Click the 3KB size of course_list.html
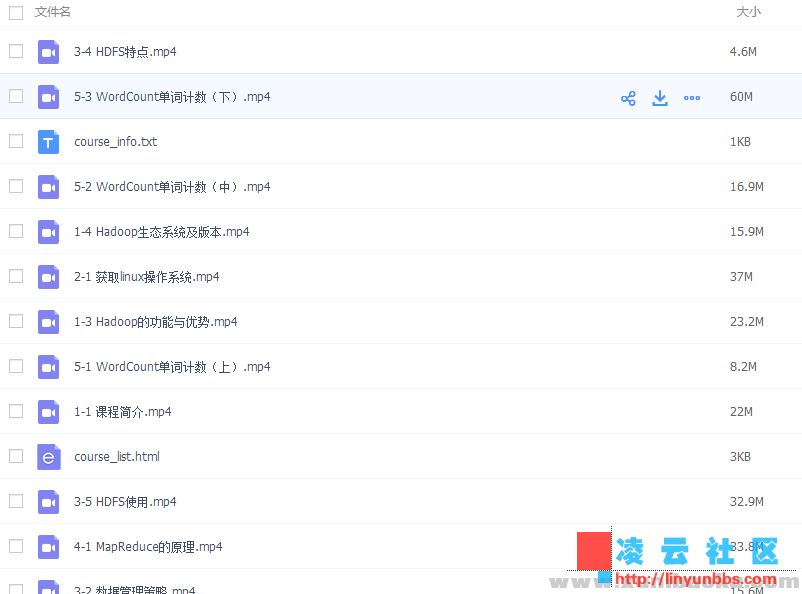 740,457
